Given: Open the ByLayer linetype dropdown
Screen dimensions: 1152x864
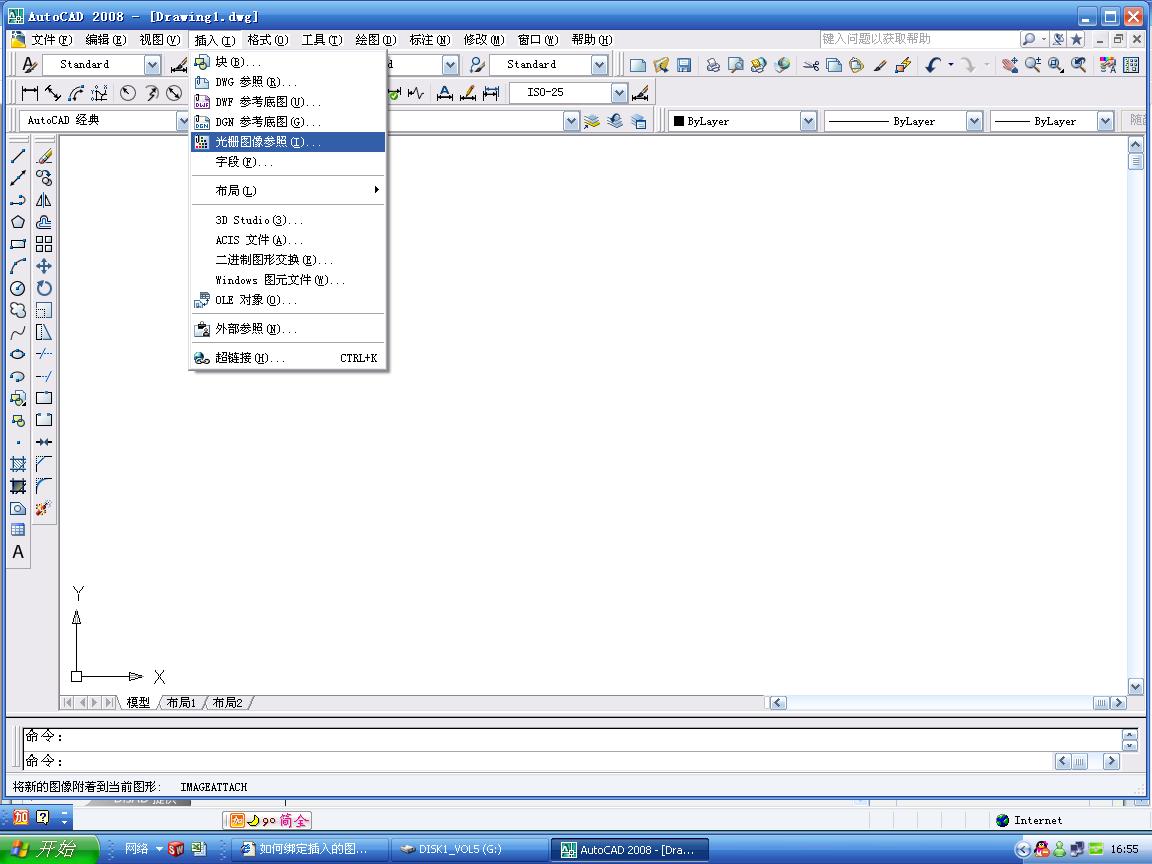Looking at the screenshot, I should click(974, 121).
